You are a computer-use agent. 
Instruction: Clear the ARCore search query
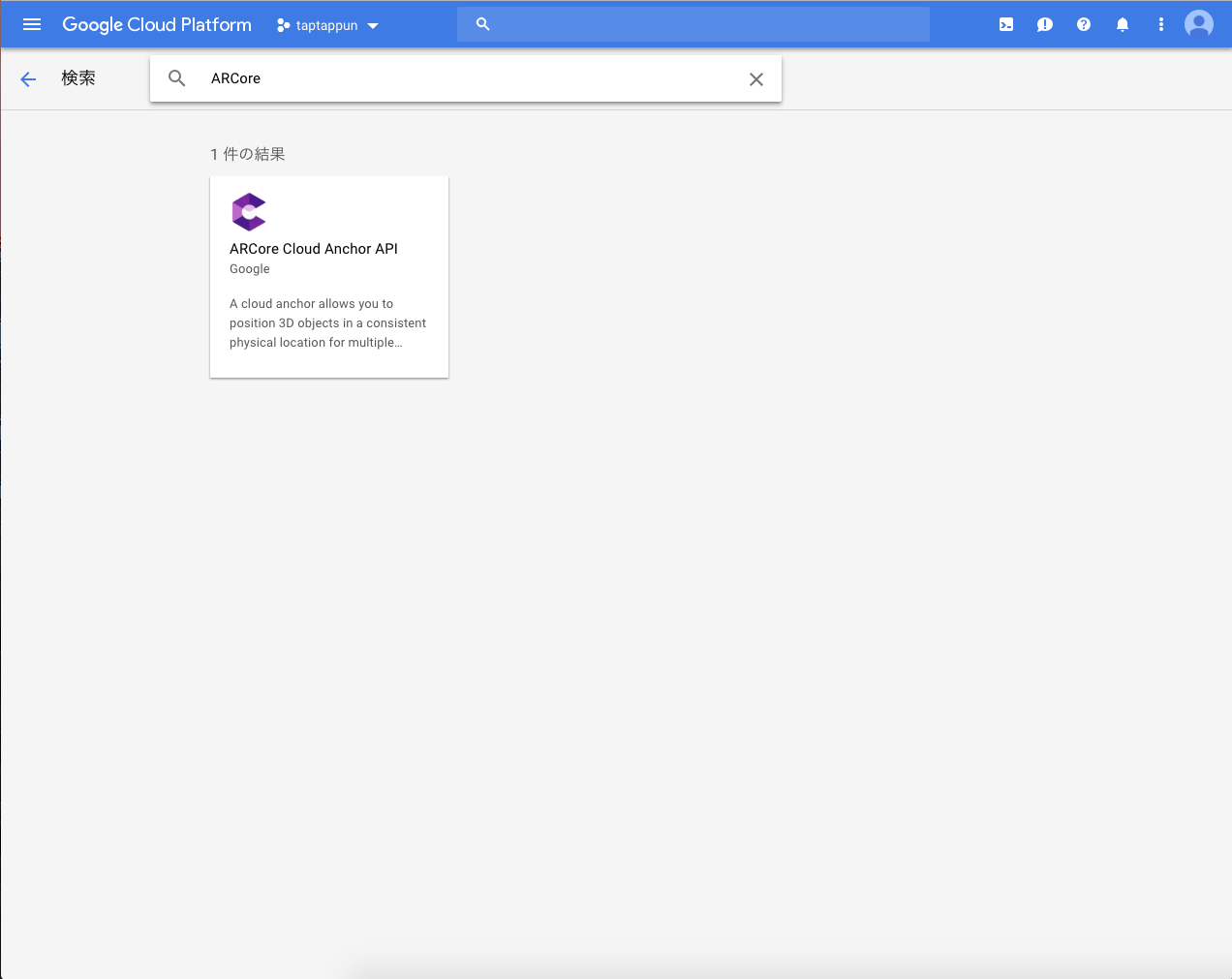click(756, 79)
